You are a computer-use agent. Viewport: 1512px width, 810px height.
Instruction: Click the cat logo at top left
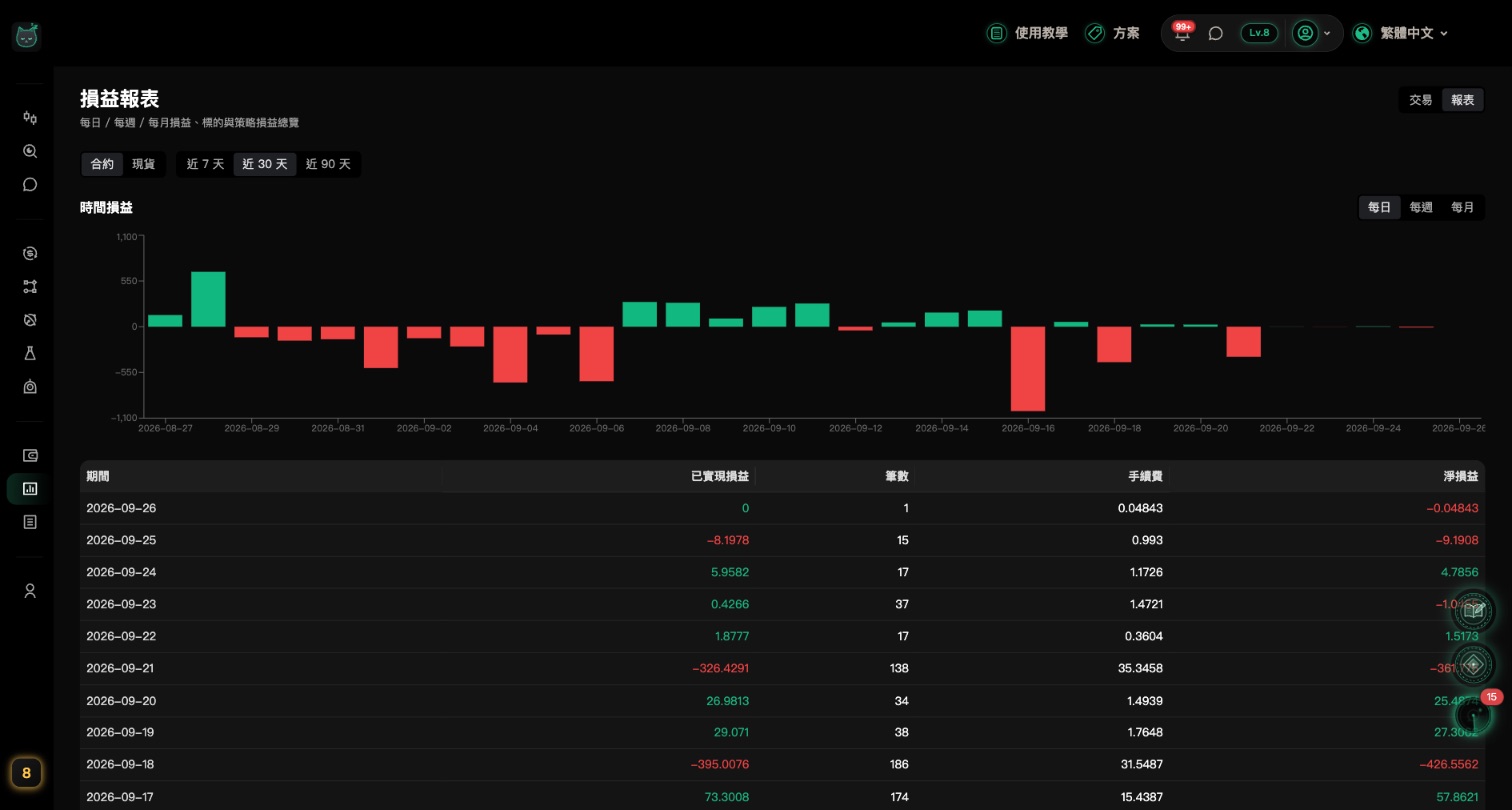[26, 36]
